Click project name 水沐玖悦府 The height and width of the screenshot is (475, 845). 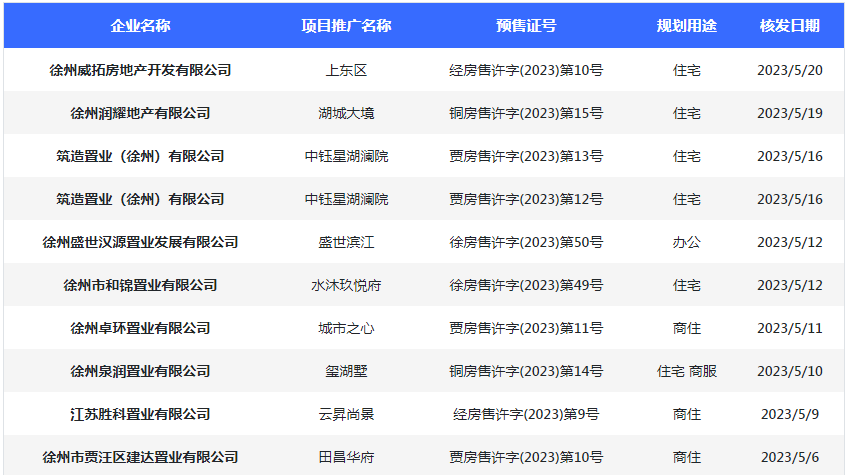[346, 285]
